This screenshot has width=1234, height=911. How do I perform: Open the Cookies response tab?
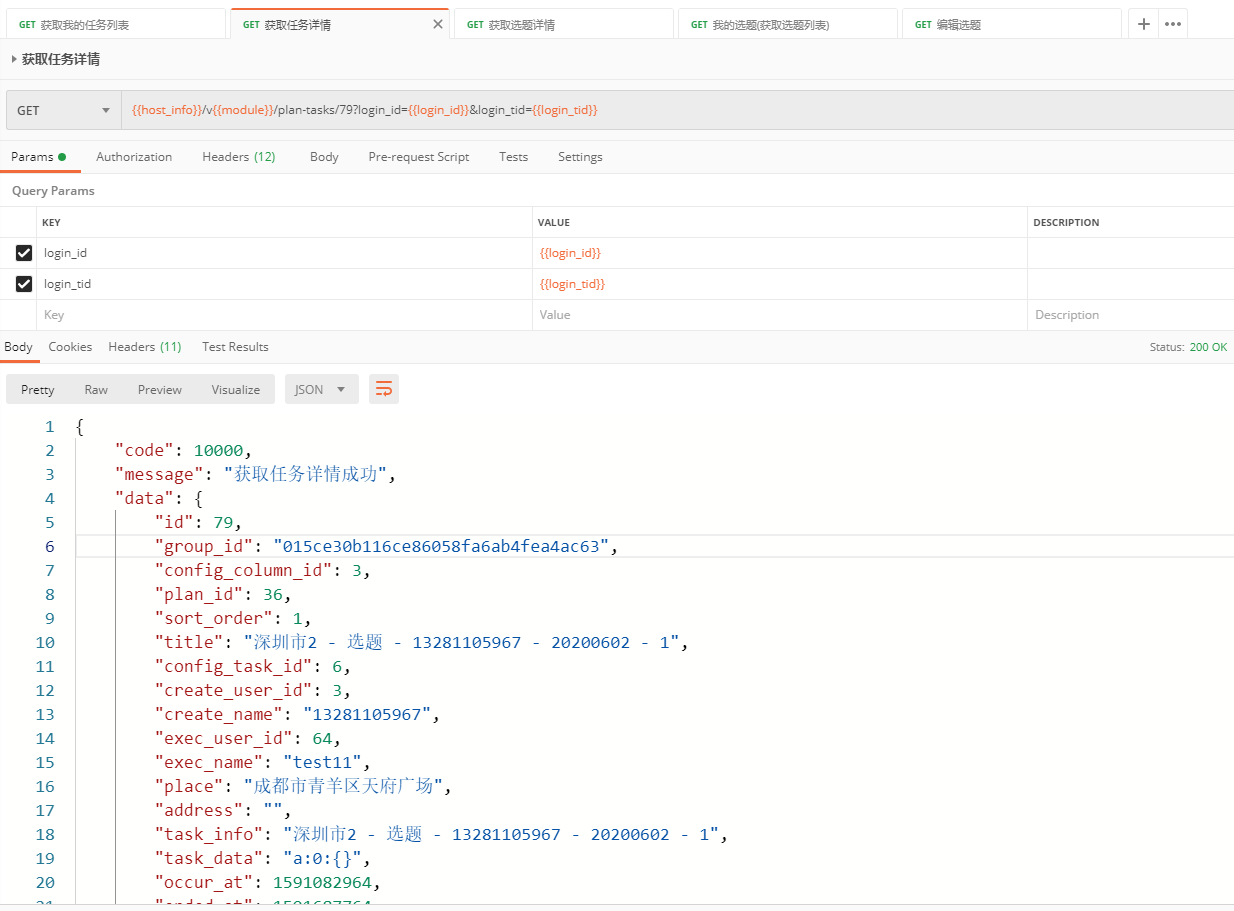[x=70, y=347]
